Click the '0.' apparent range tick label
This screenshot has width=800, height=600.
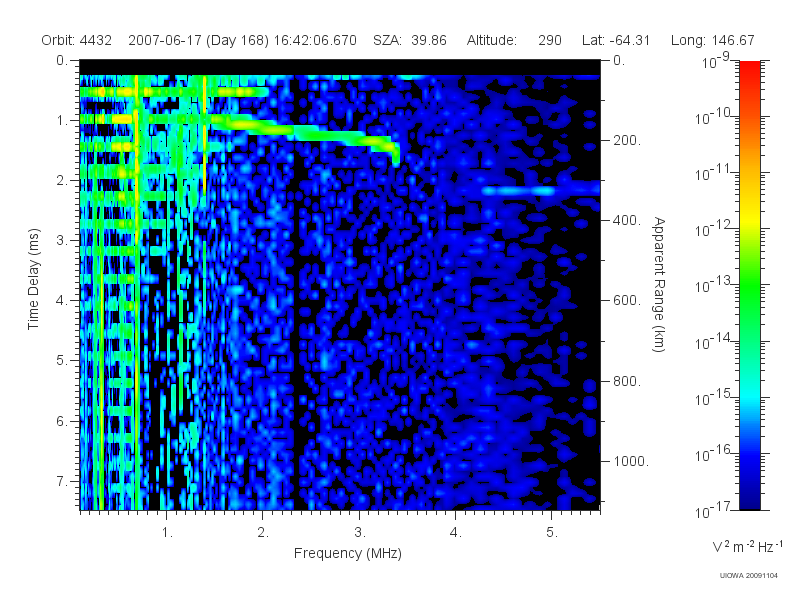[619, 61]
